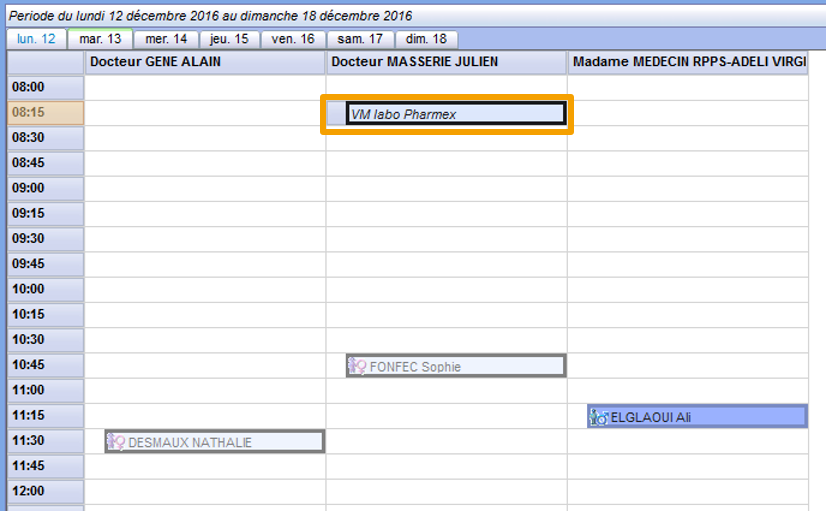Open the sam. 17 tab

361,39
